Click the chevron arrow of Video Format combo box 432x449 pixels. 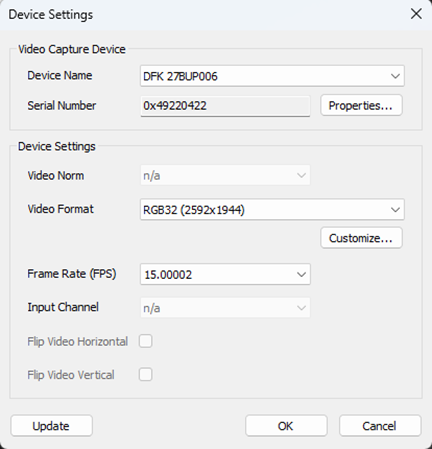click(395, 210)
